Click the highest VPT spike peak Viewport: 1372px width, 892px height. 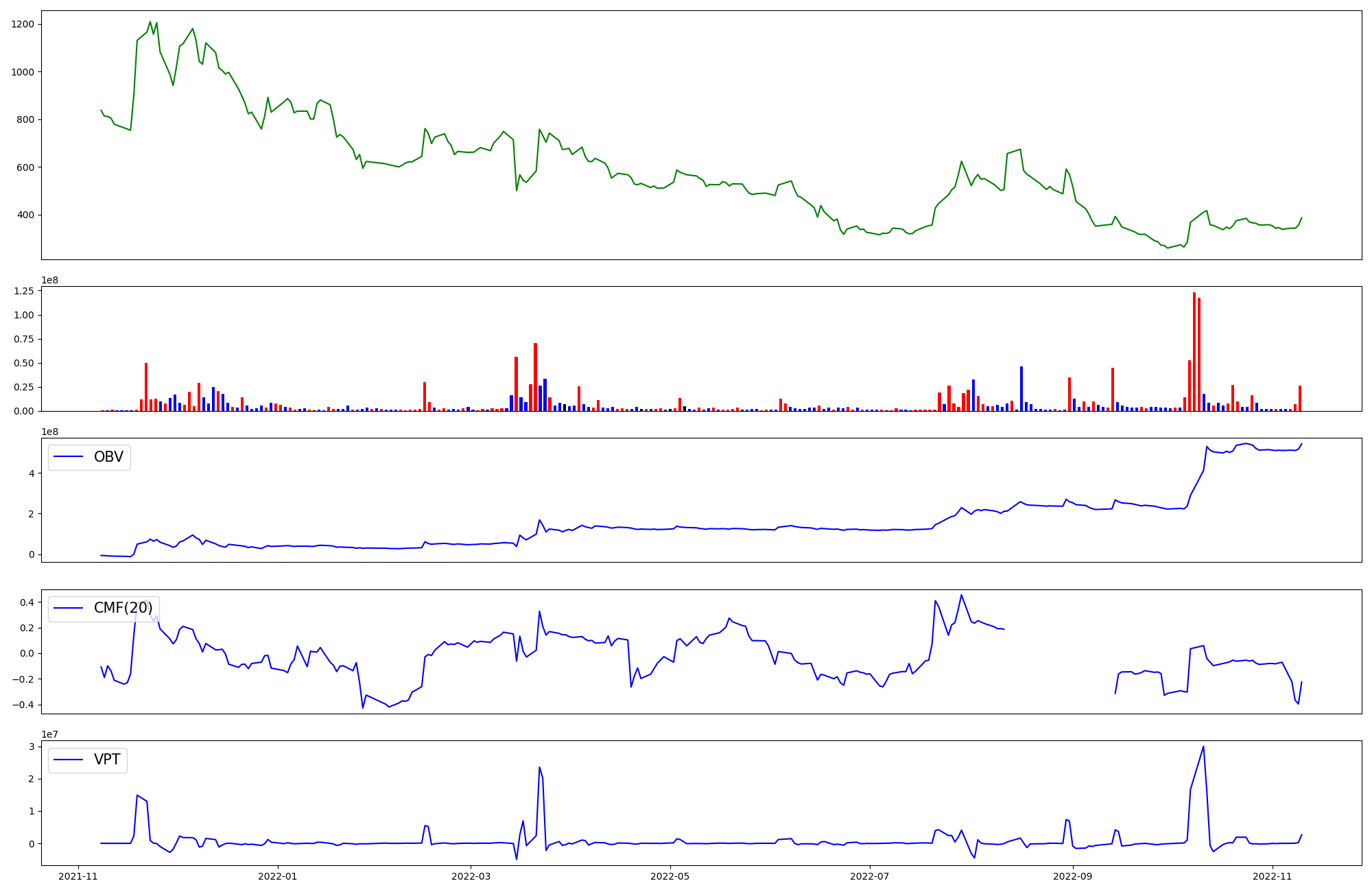(1203, 747)
